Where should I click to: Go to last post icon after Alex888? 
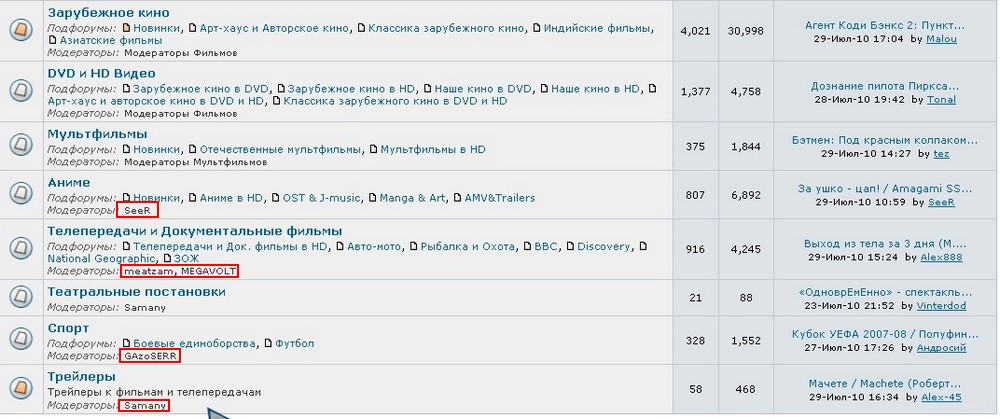969,258
